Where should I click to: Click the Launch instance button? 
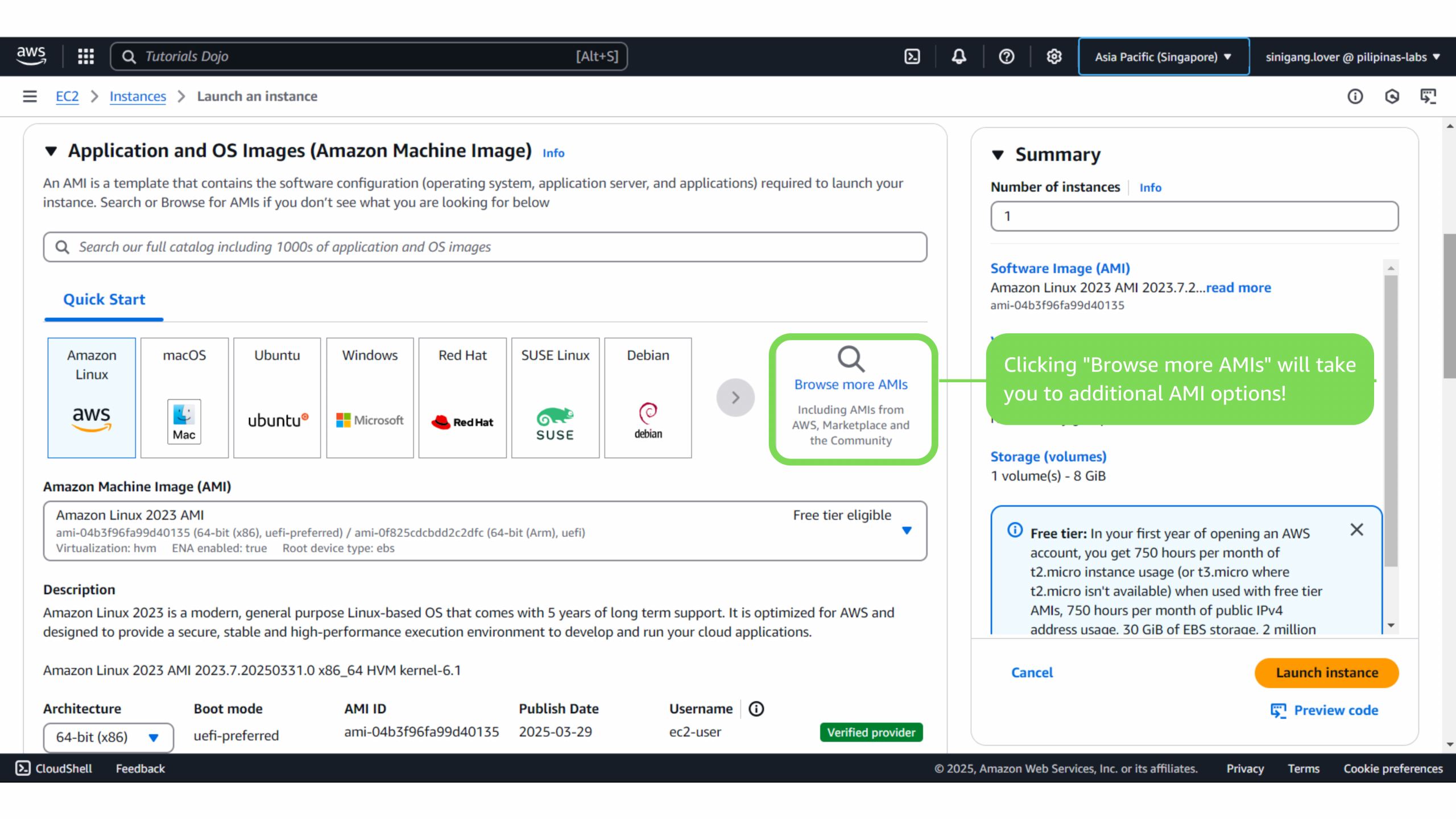tap(1326, 672)
